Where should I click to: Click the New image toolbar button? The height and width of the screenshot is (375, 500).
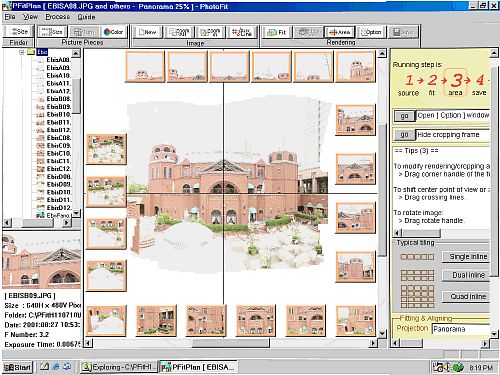[x=148, y=32]
